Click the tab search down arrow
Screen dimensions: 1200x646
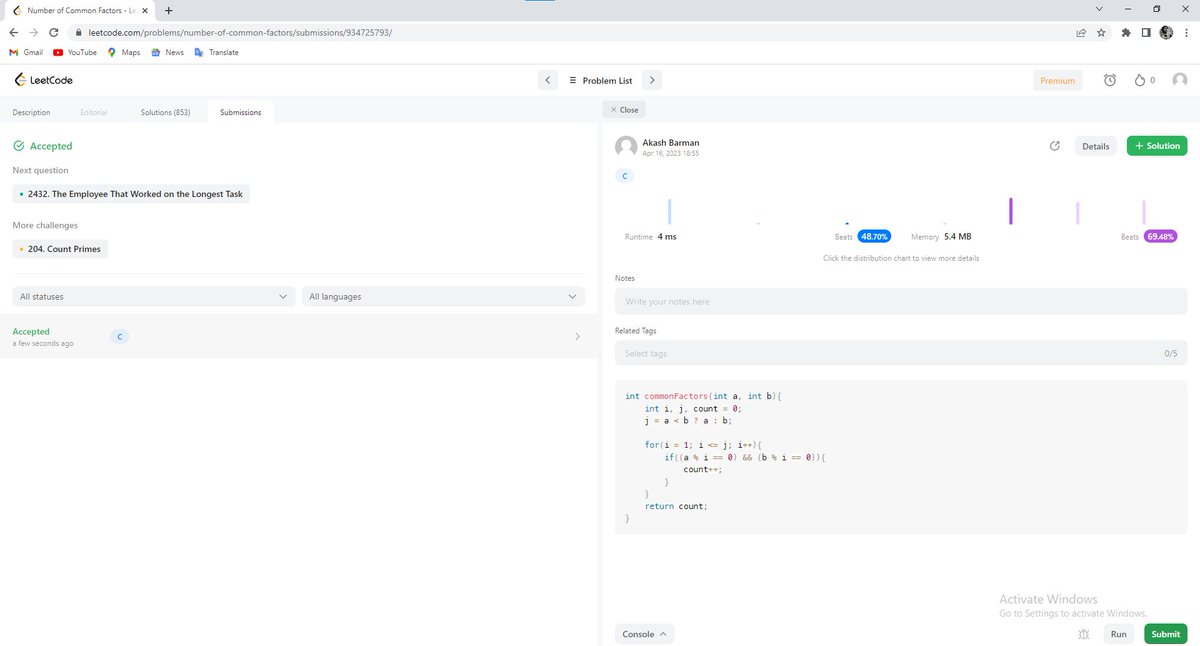(x=1099, y=9)
